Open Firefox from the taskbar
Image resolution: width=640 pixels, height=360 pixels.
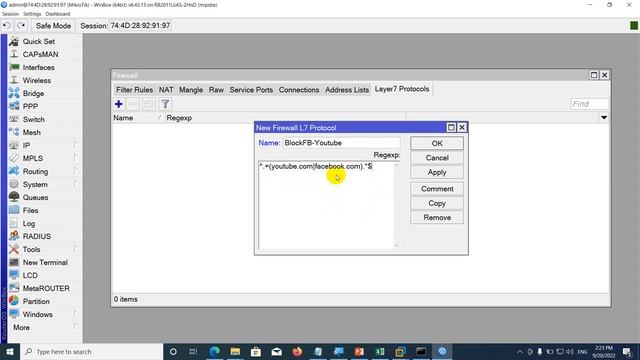click(297, 351)
